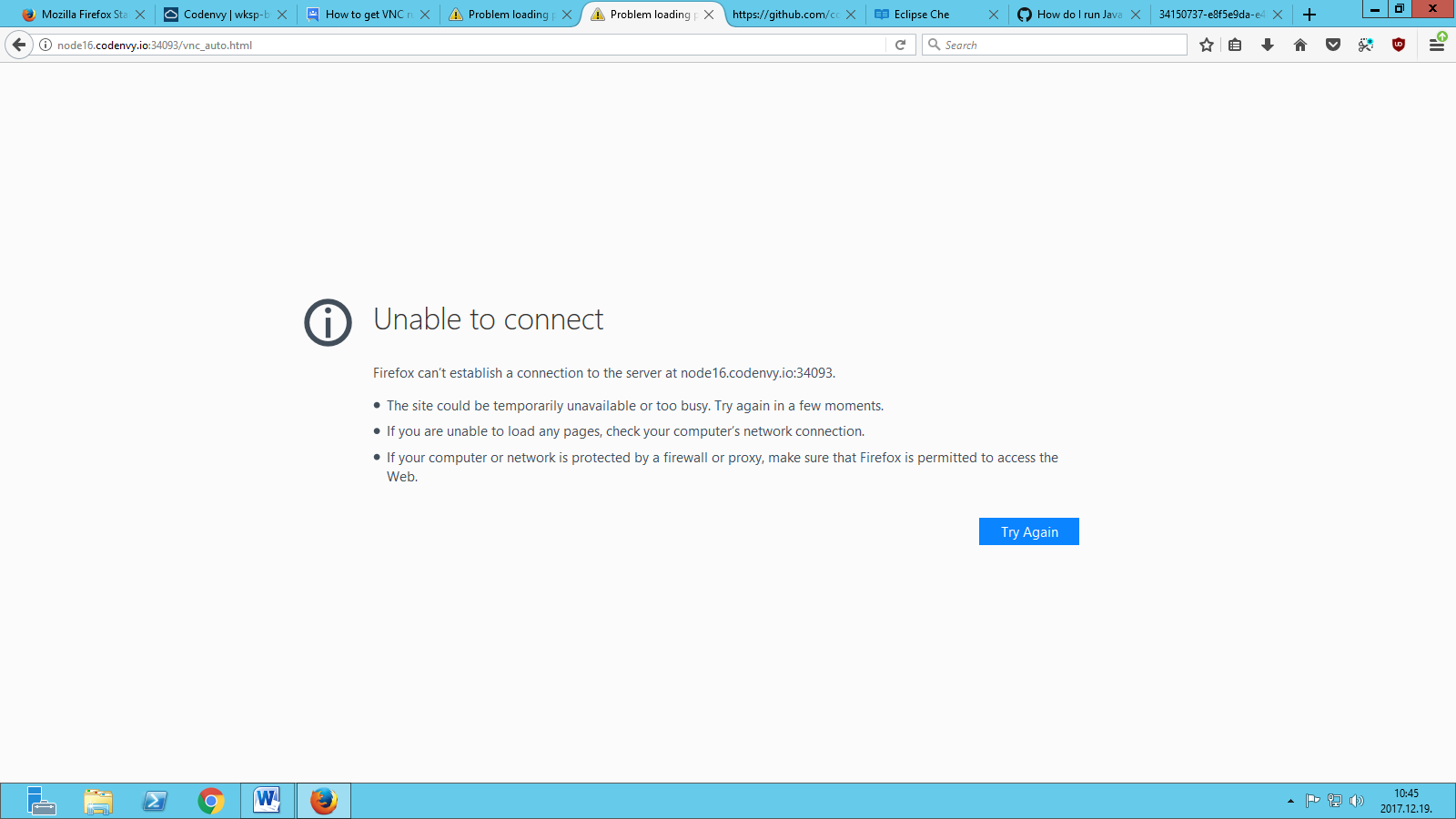Open the Firefox hamburger menu
This screenshot has width=1456, height=819.
[x=1437, y=44]
